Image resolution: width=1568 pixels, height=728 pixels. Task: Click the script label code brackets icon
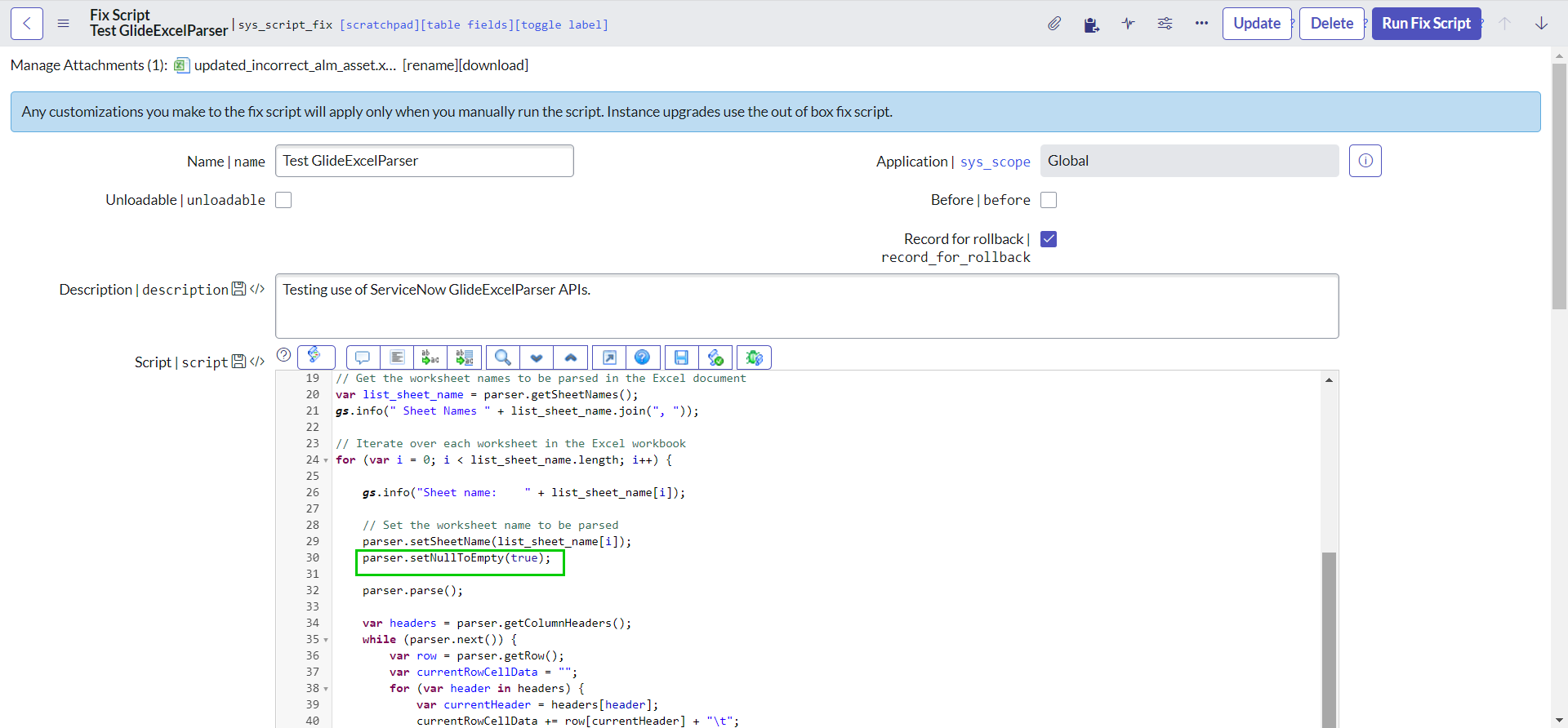click(x=257, y=362)
